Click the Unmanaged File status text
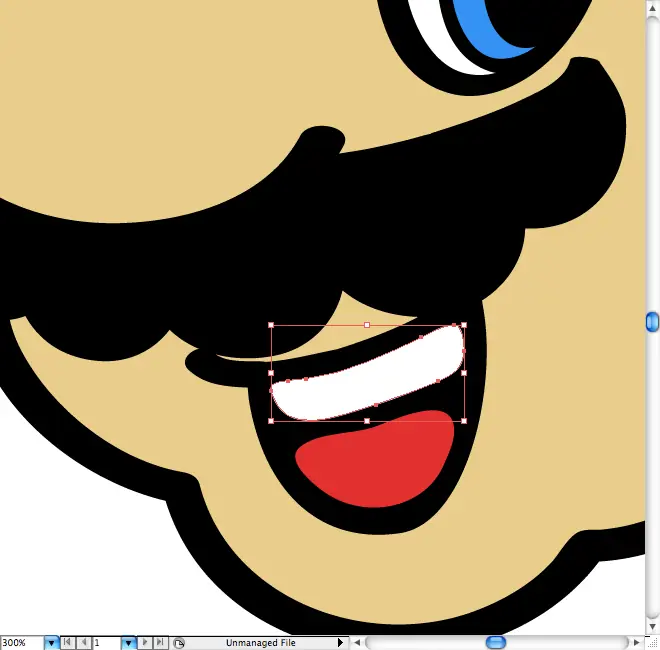The height and width of the screenshot is (650, 660). tap(261, 643)
